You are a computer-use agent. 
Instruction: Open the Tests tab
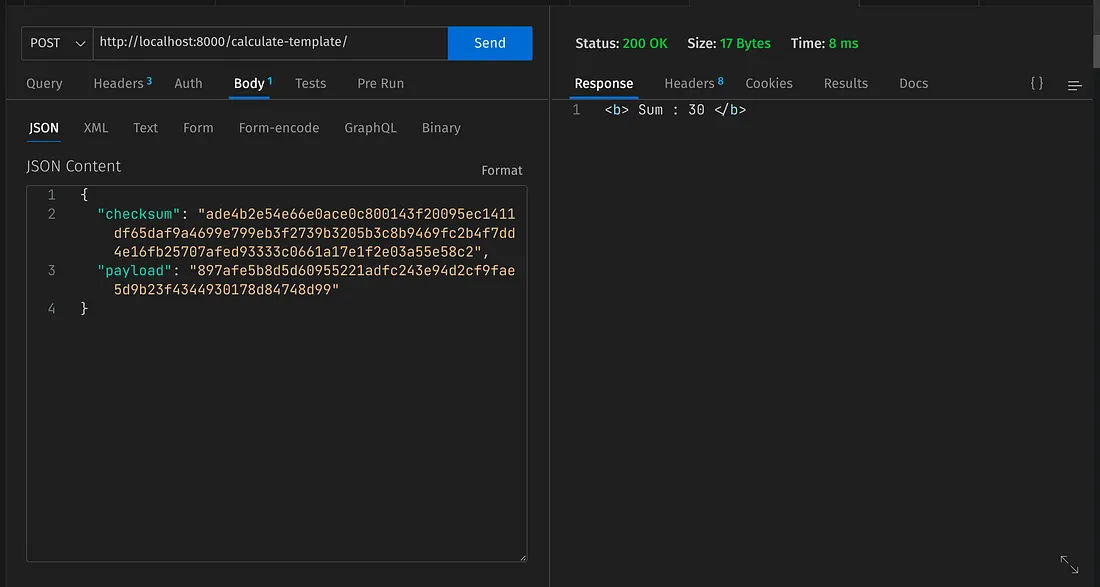coord(310,83)
